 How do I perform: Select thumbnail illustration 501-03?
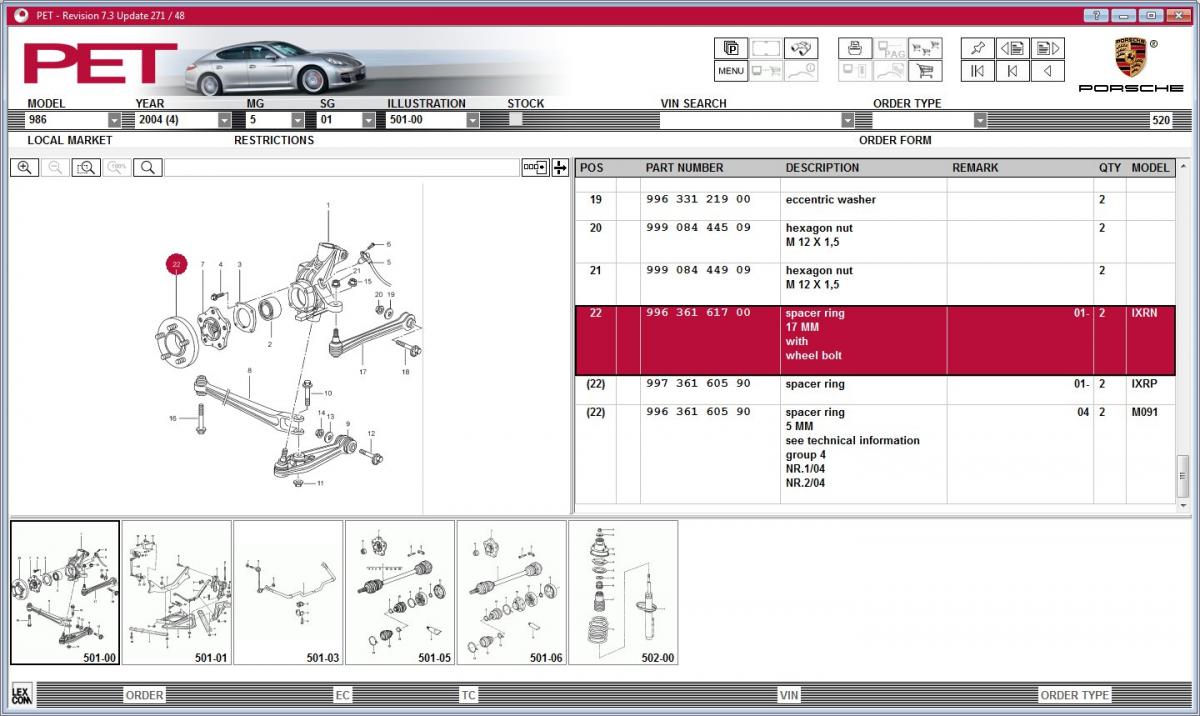coord(288,592)
